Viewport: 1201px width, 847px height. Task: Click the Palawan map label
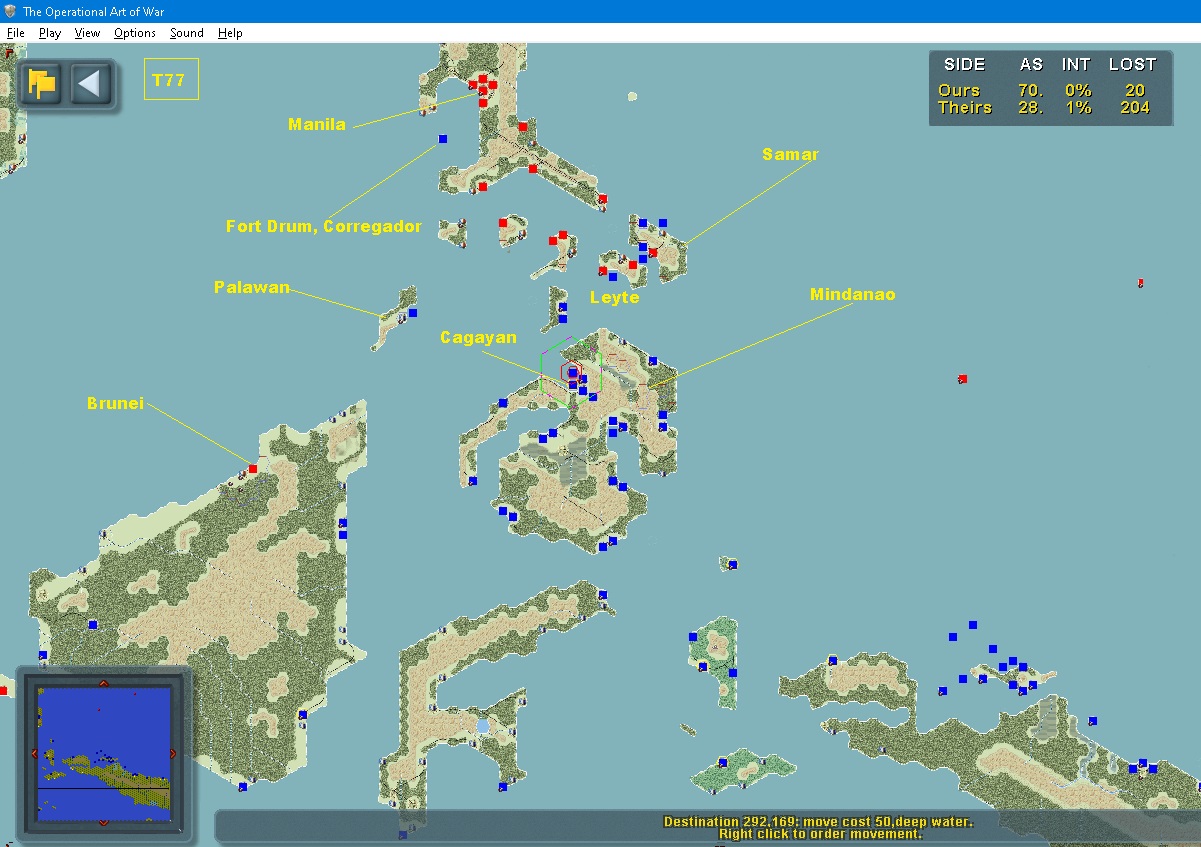click(252, 287)
